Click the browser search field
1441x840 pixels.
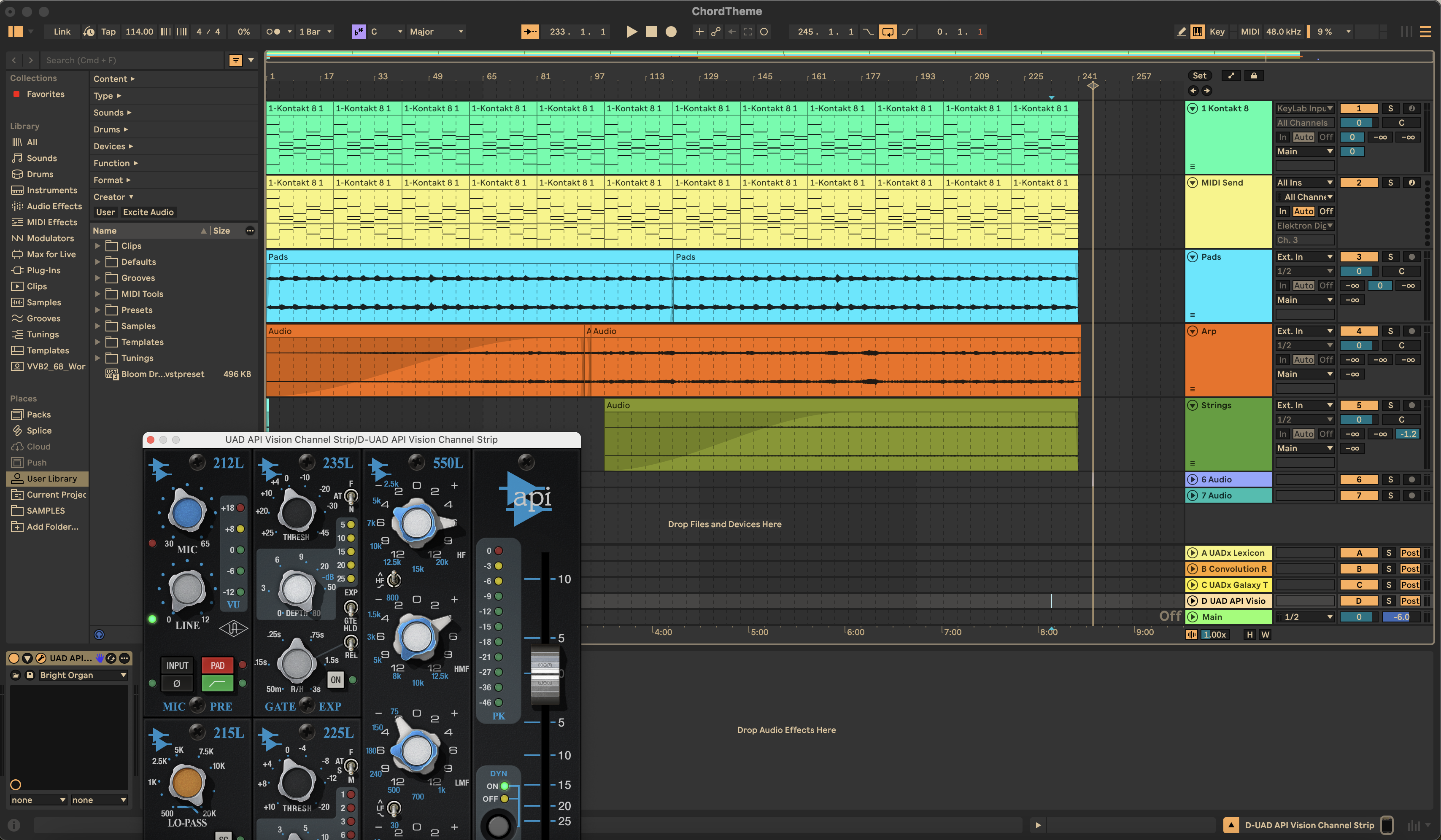[x=132, y=61]
